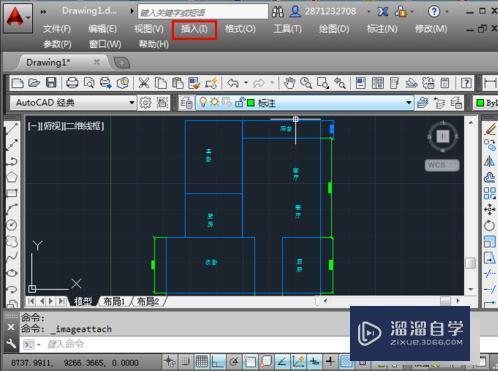Toggle Infer Constraints in status bar
The width and height of the screenshot is (498, 371).
click(169, 361)
